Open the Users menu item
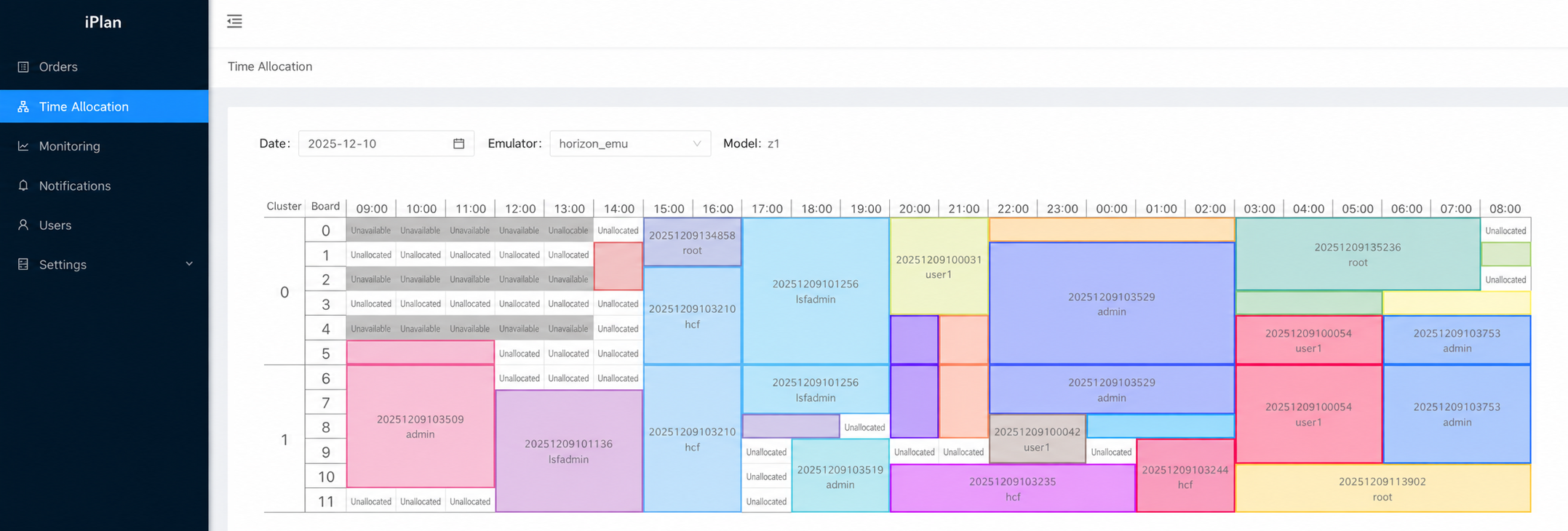Viewport: 1568px width, 531px height. coord(104,225)
